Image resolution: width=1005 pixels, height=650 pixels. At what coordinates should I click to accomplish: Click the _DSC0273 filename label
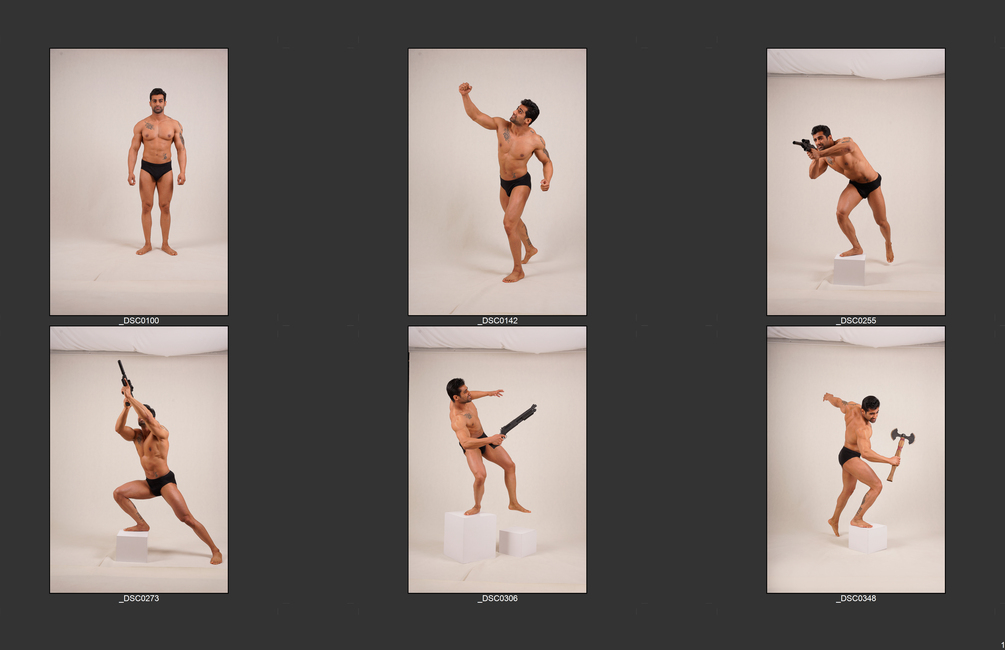[139, 598]
